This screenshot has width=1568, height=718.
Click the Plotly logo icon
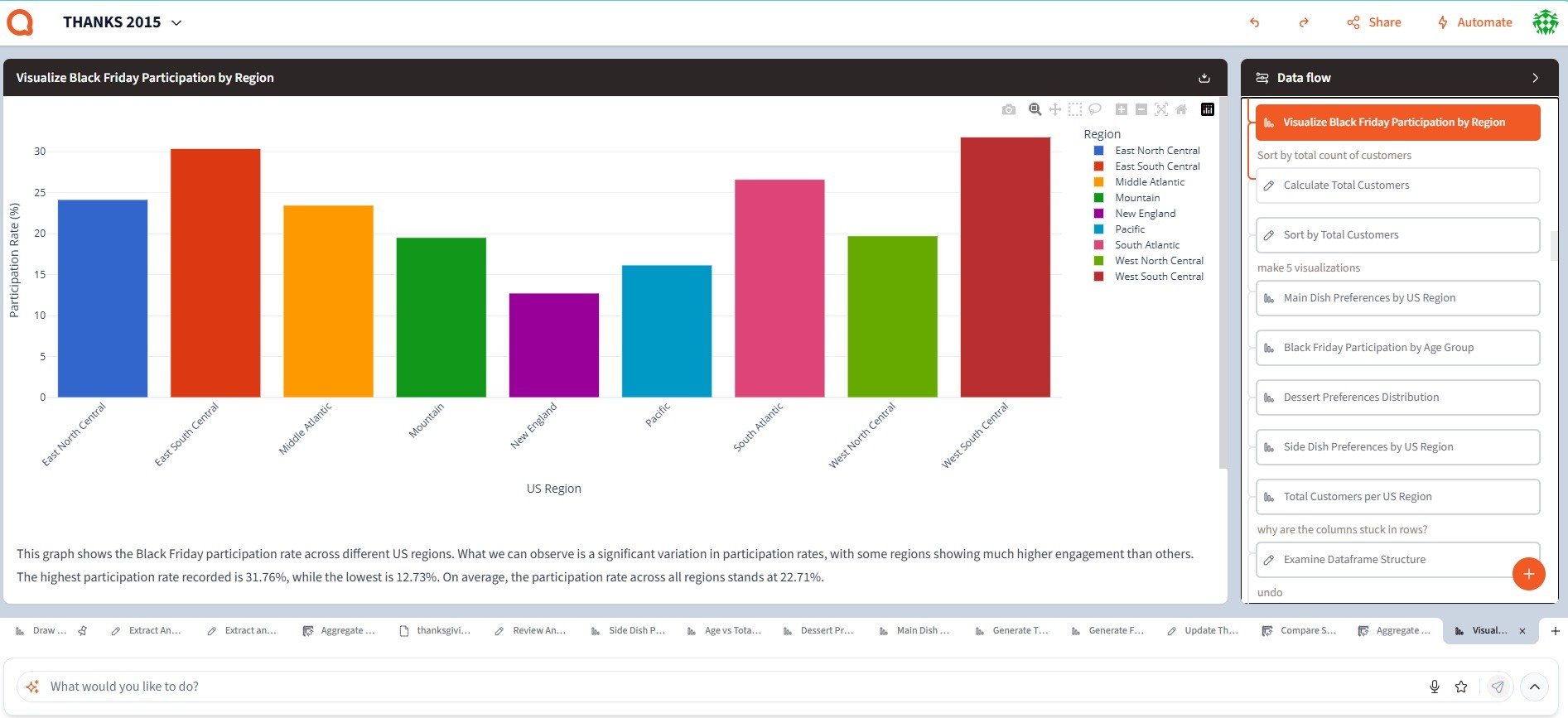coord(1207,109)
